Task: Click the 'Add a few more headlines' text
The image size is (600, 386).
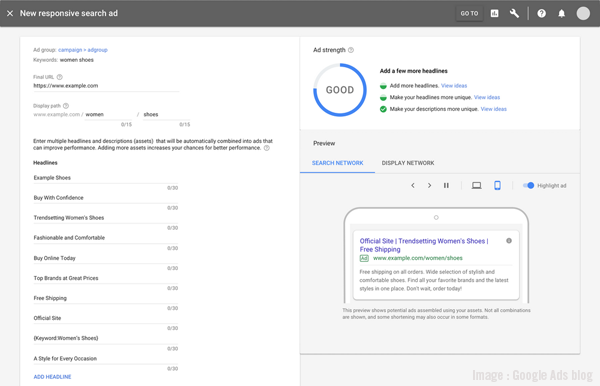Action: (x=413, y=71)
